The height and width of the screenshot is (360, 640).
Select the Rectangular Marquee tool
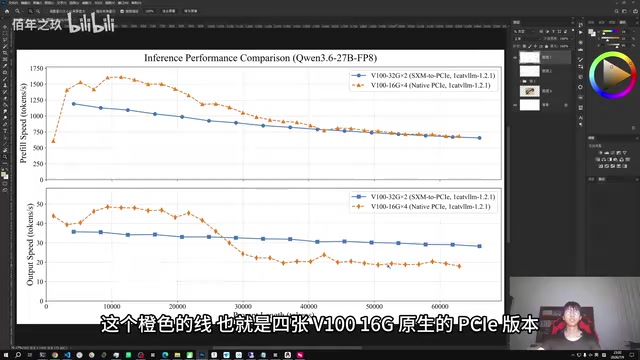(x=5, y=33)
